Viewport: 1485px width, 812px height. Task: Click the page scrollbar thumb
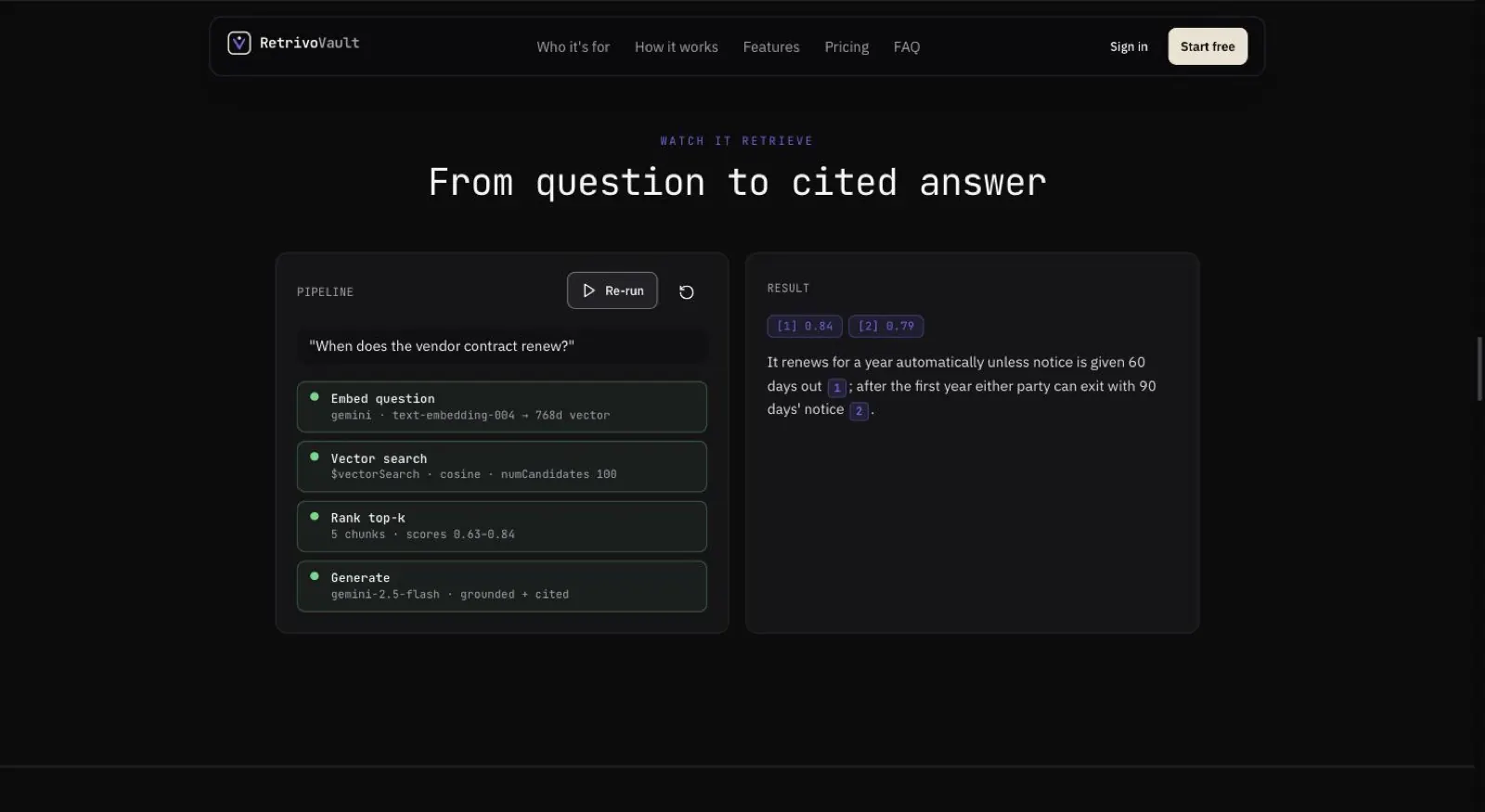[1479, 369]
